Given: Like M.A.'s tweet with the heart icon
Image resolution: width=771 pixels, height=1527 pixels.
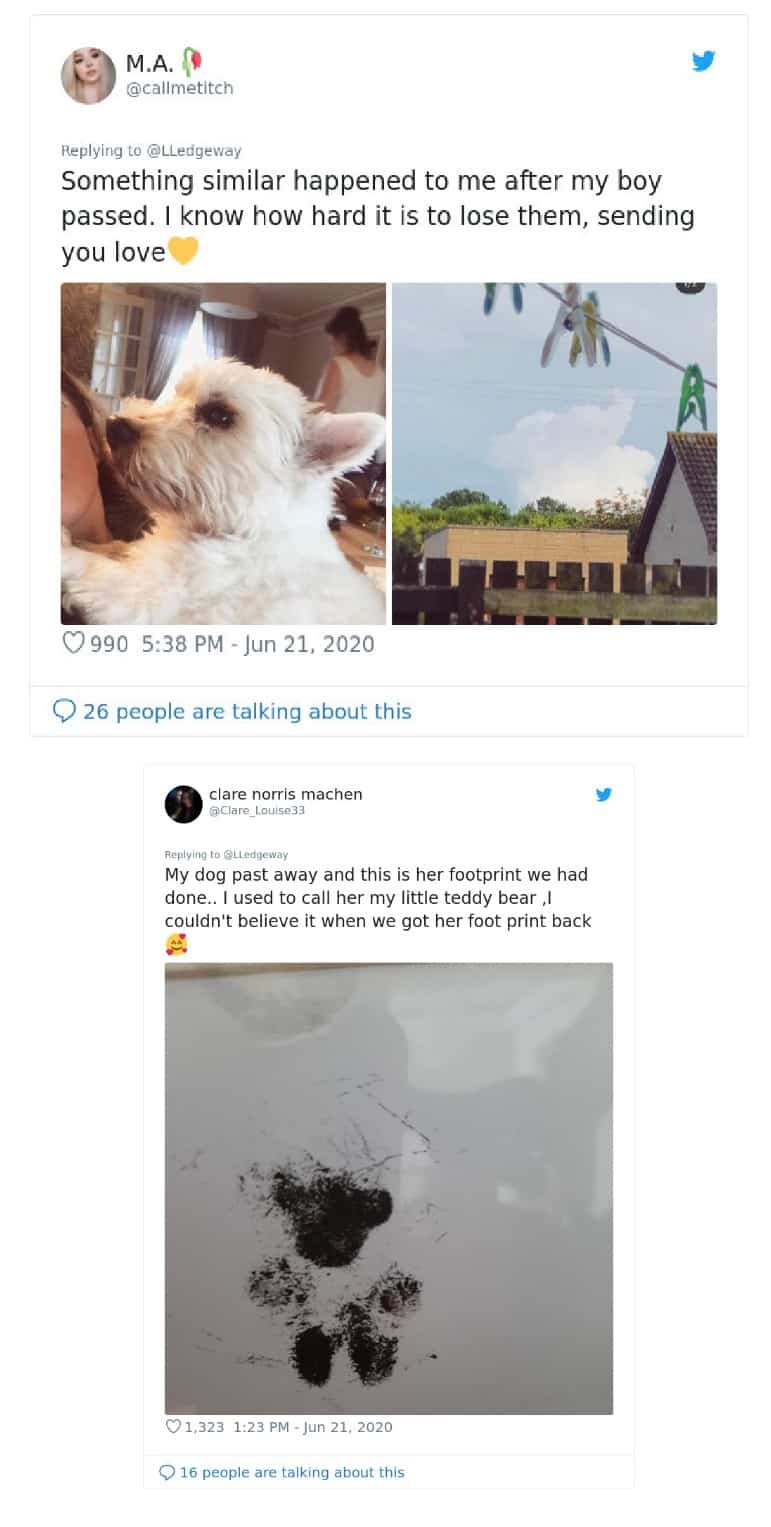Looking at the screenshot, I should point(73,644).
